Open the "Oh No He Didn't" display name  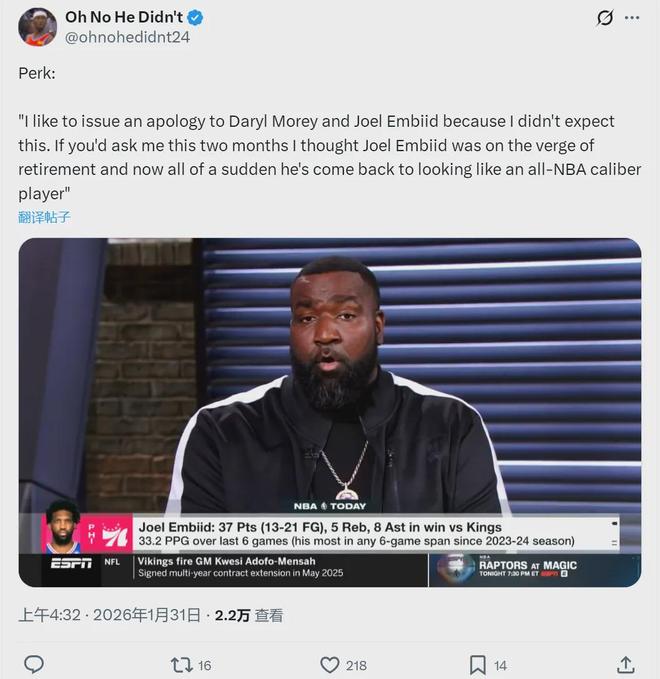point(123,17)
